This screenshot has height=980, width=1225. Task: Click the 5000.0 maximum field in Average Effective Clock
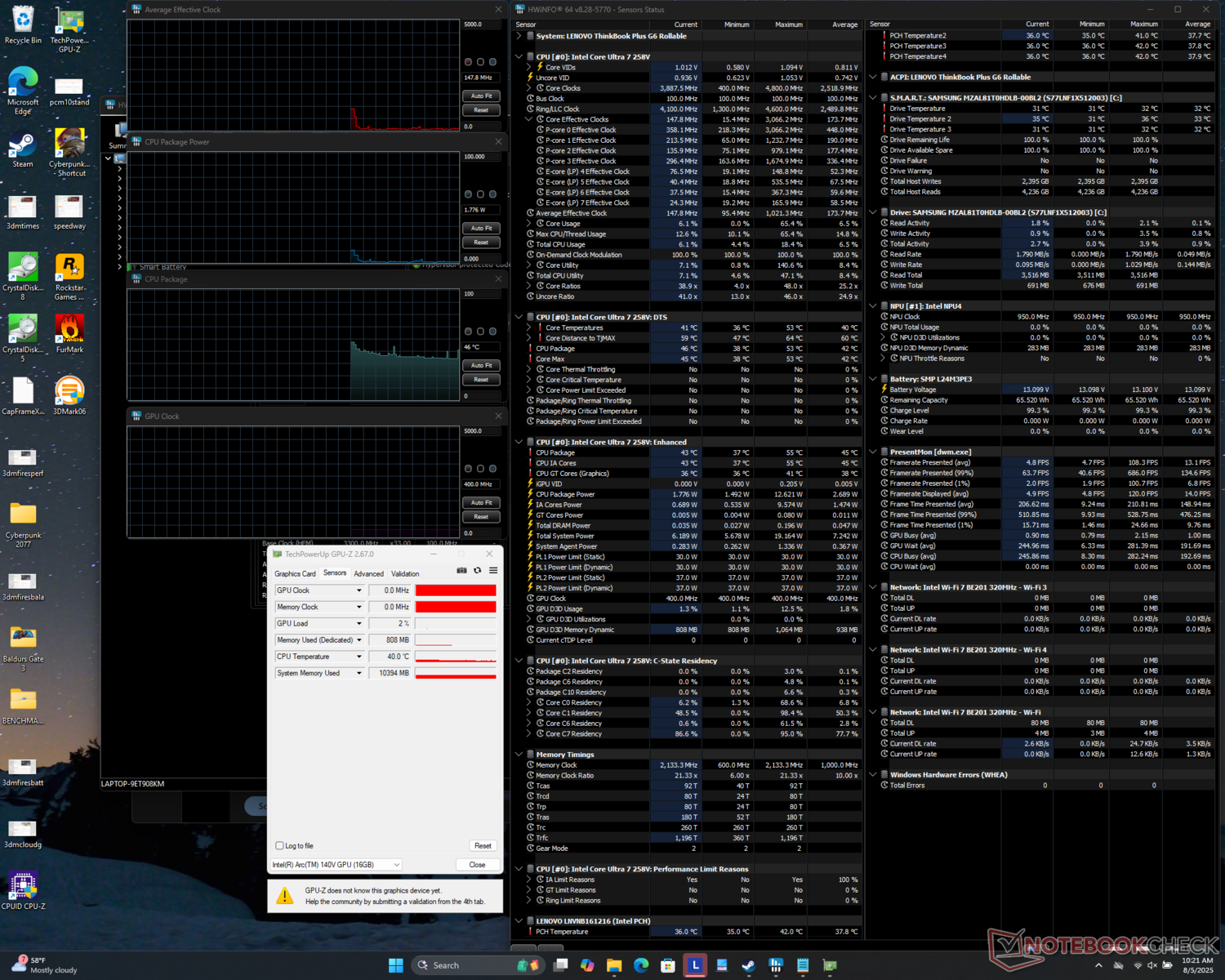coord(481,24)
